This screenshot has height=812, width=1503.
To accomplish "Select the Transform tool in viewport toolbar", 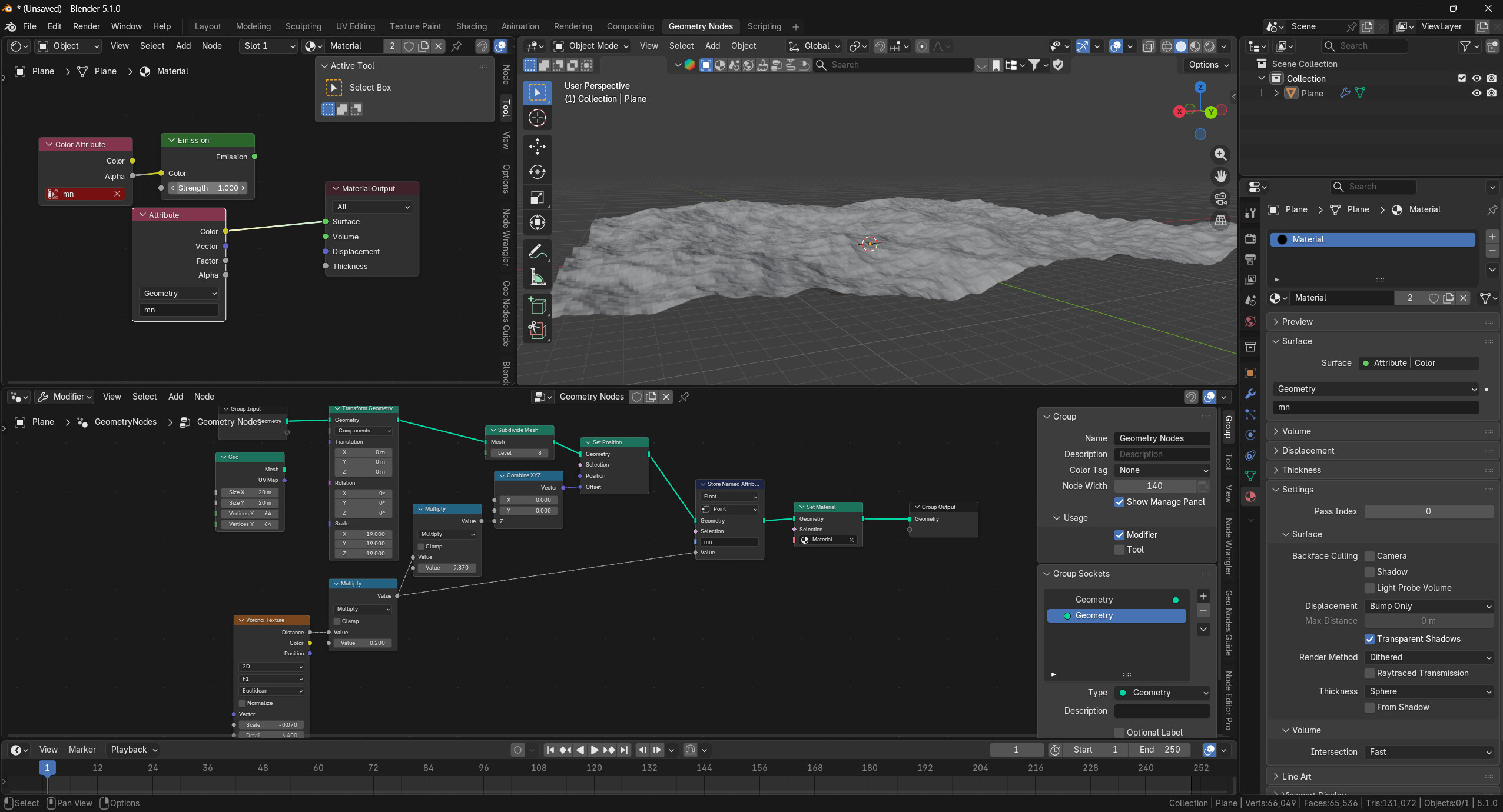I will coord(537,222).
